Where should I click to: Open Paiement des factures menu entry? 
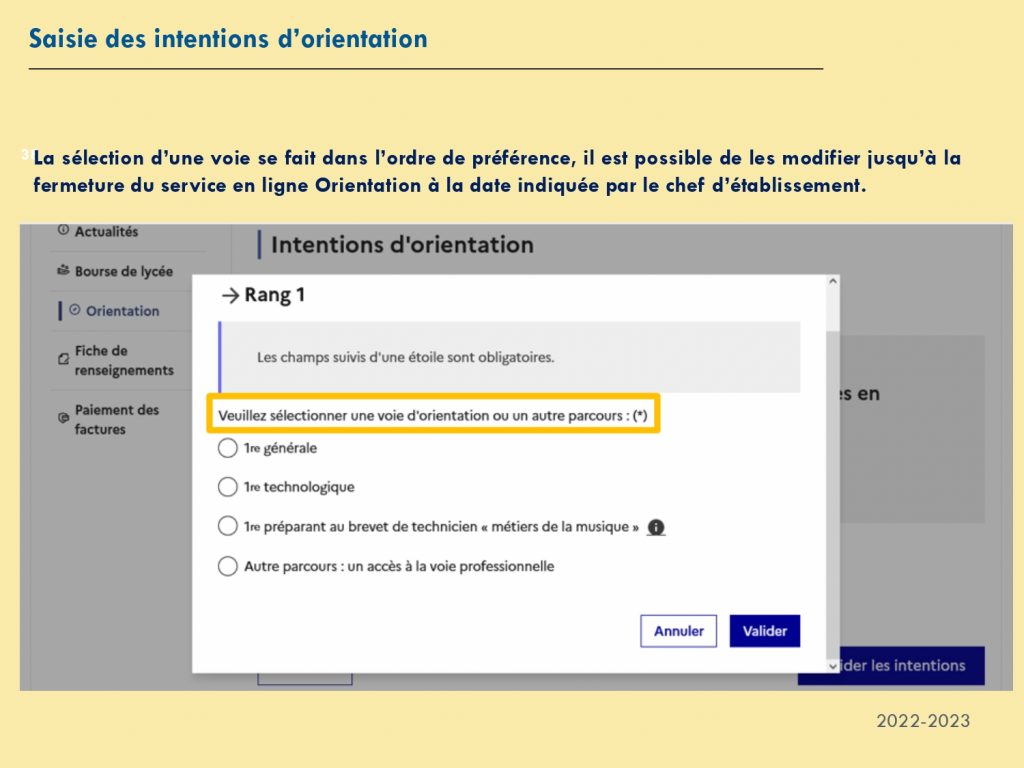point(116,419)
